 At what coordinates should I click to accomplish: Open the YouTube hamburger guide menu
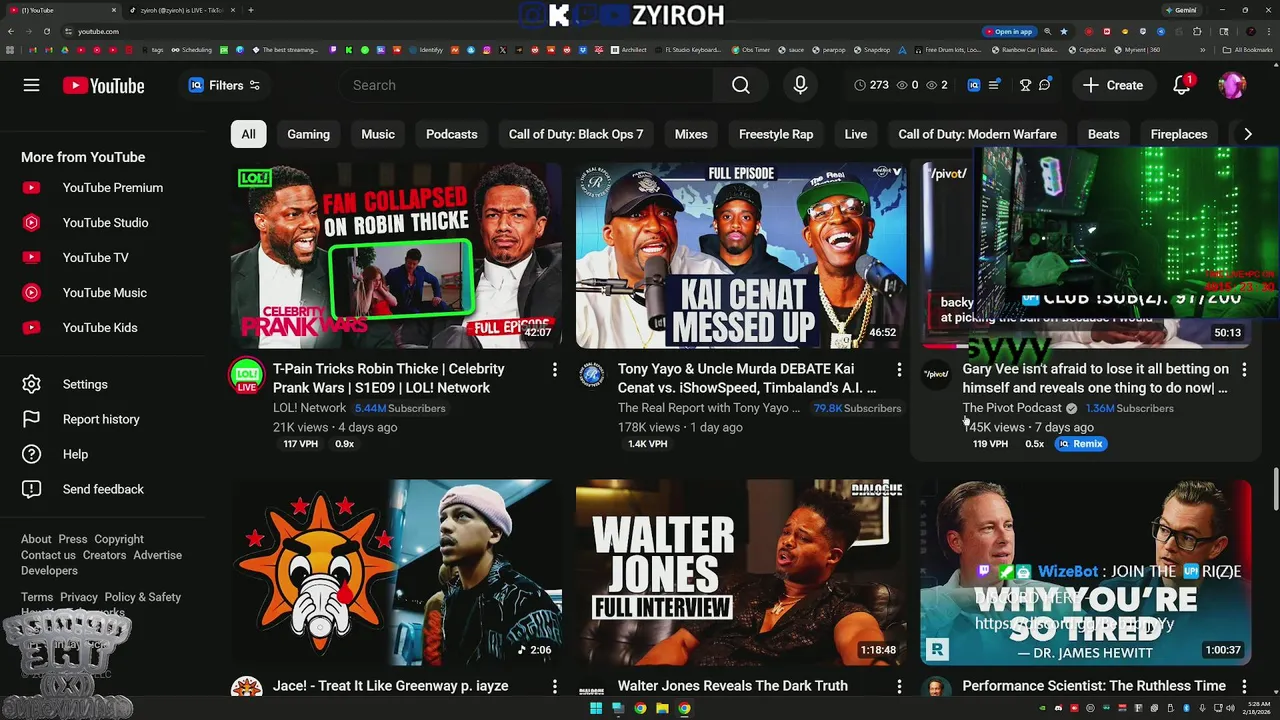32,85
